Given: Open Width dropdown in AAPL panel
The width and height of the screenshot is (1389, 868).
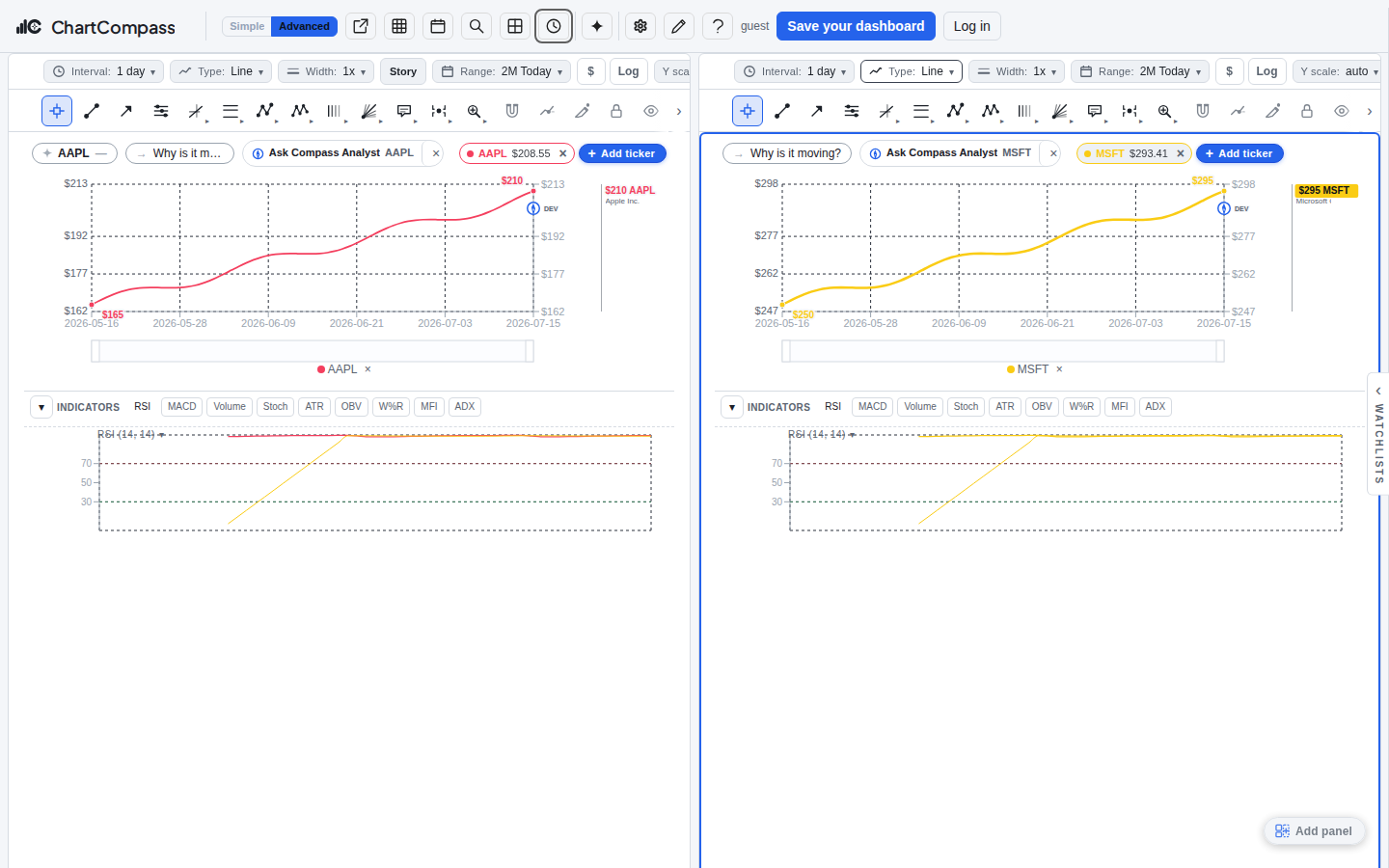Looking at the screenshot, I should coord(326,71).
